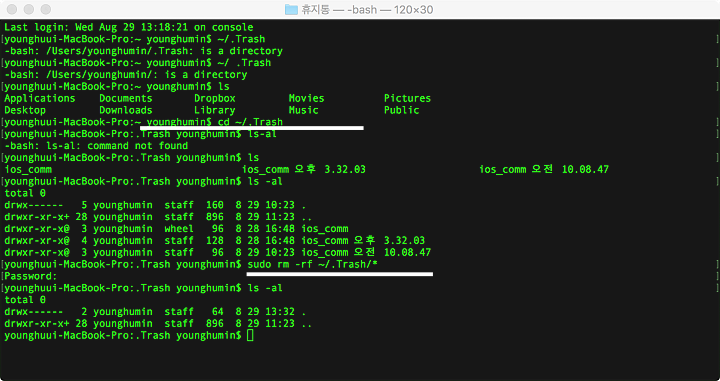Click 'Movies' in the ls output

[x=306, y=98]
